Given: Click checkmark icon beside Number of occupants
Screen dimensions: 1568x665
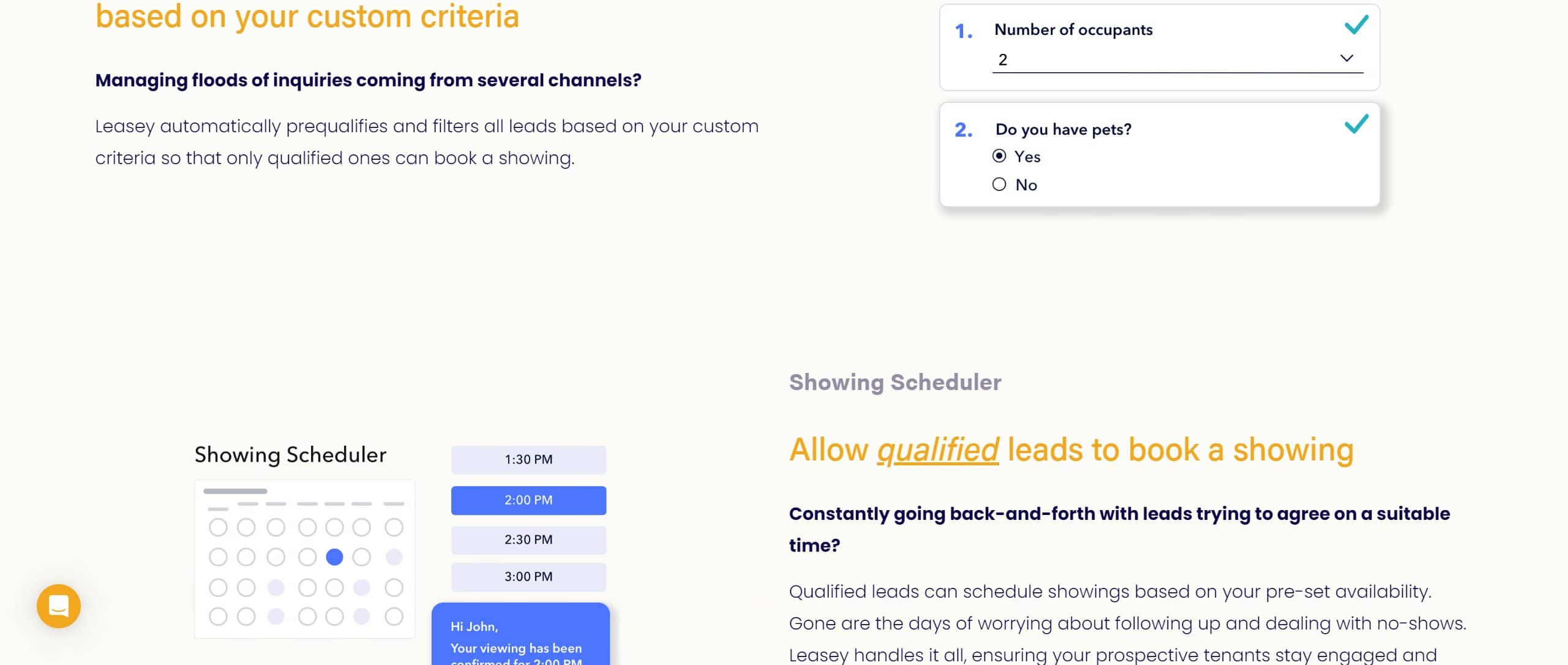Looking at the screenshot, I should [1356, 25].
